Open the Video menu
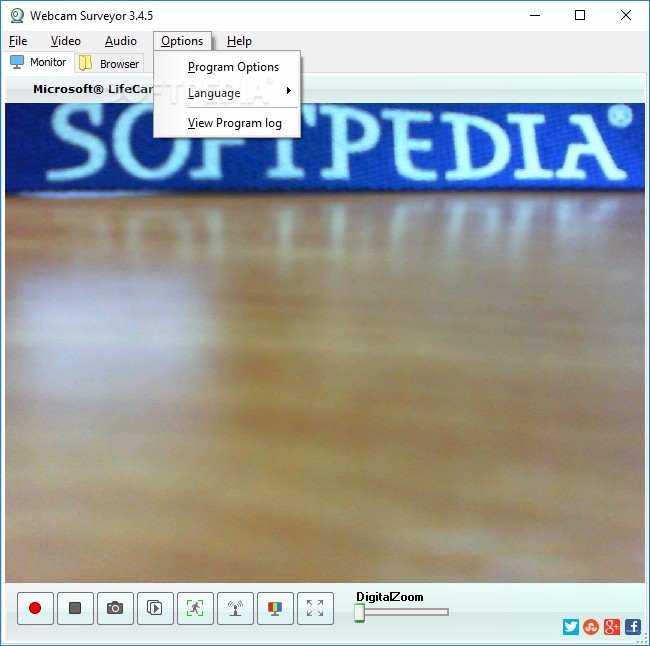Viewport: 650px width, 646px height. point(65,41)
